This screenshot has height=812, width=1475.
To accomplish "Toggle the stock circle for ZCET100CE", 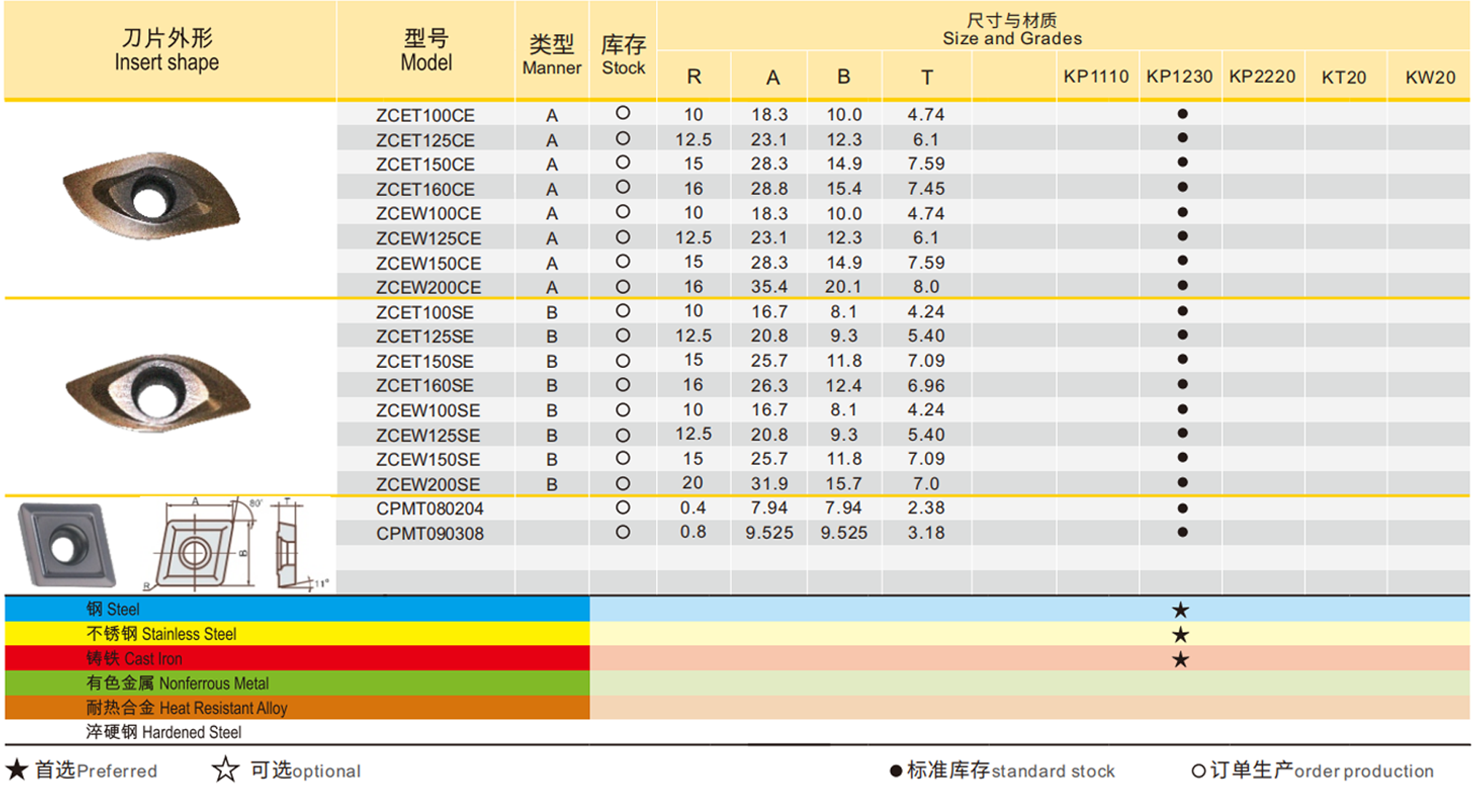I will tap(623, 114).
